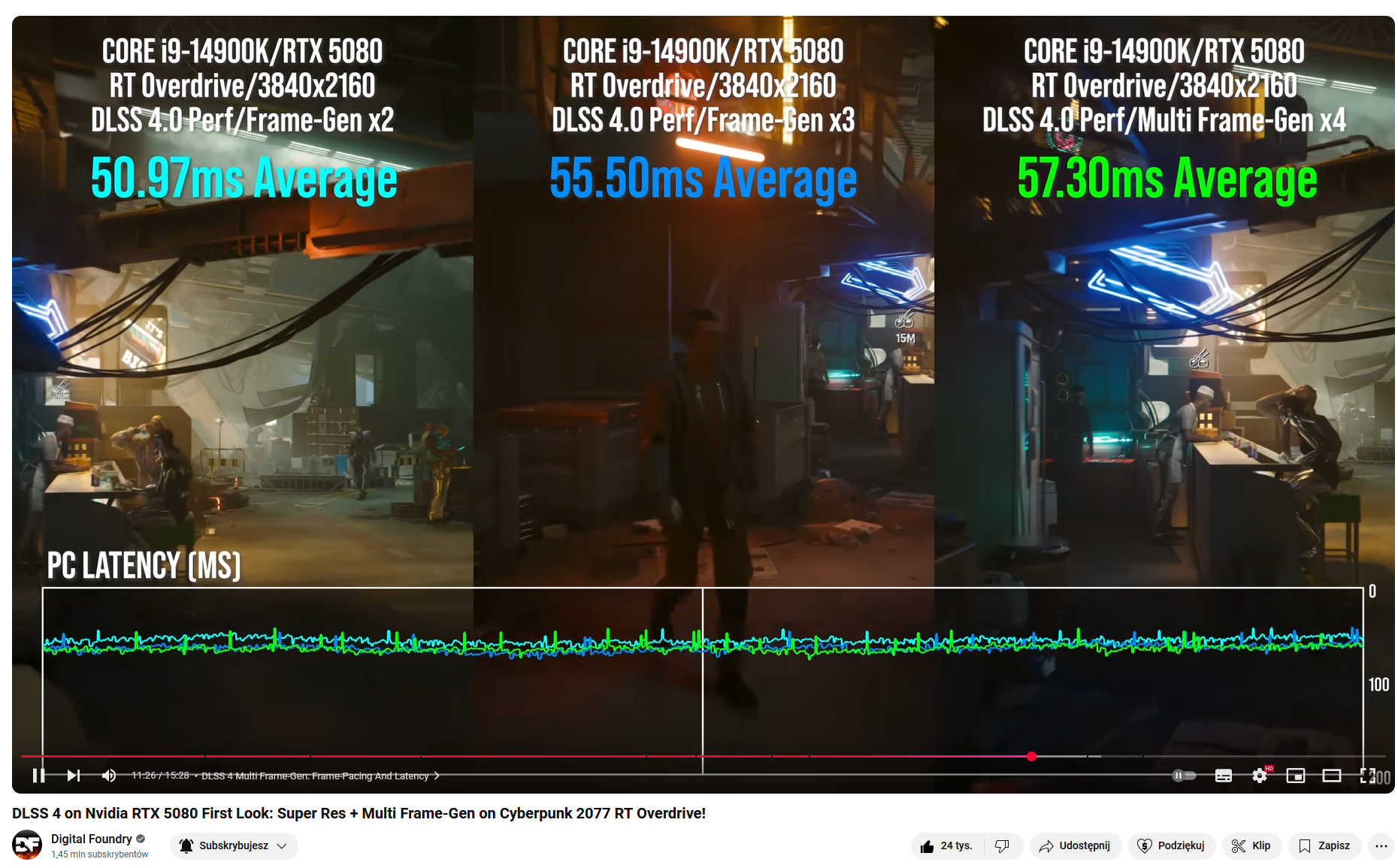Click the video time 11:26 / 15:28
This screenshot has width=1398, height=868.
pos(160,776)
